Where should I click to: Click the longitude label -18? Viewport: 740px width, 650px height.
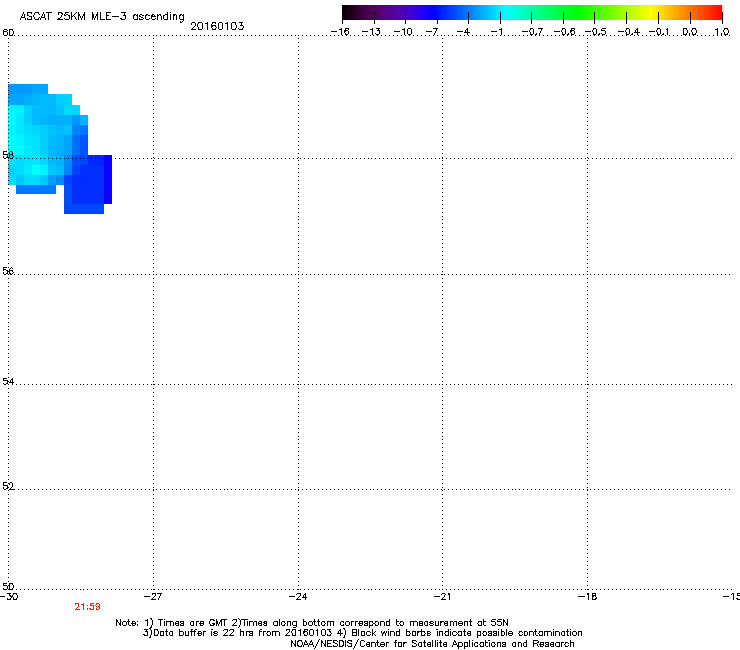[x=587, y=597]
